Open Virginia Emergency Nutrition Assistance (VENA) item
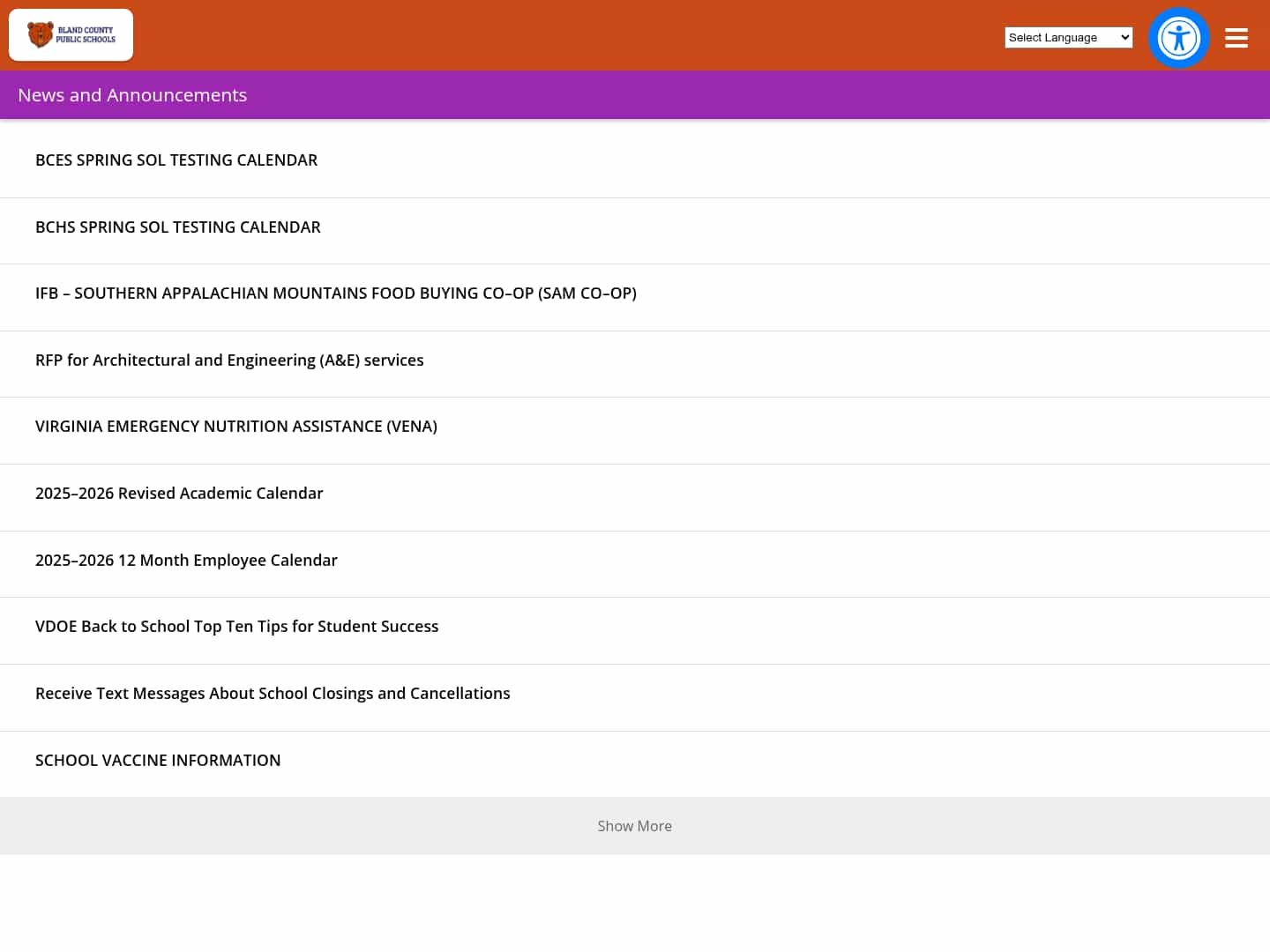This screenshot has height=952, width=1270. point(236,426)
